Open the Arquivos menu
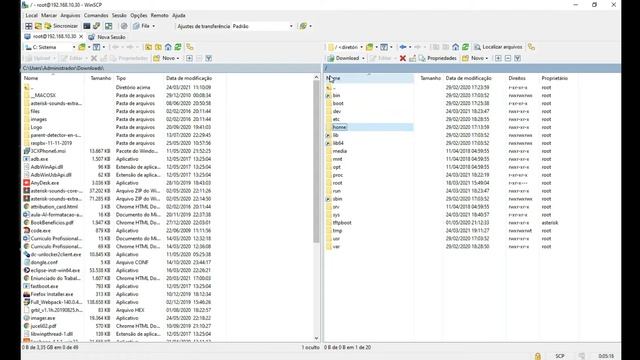 click(x=70, y=16)
